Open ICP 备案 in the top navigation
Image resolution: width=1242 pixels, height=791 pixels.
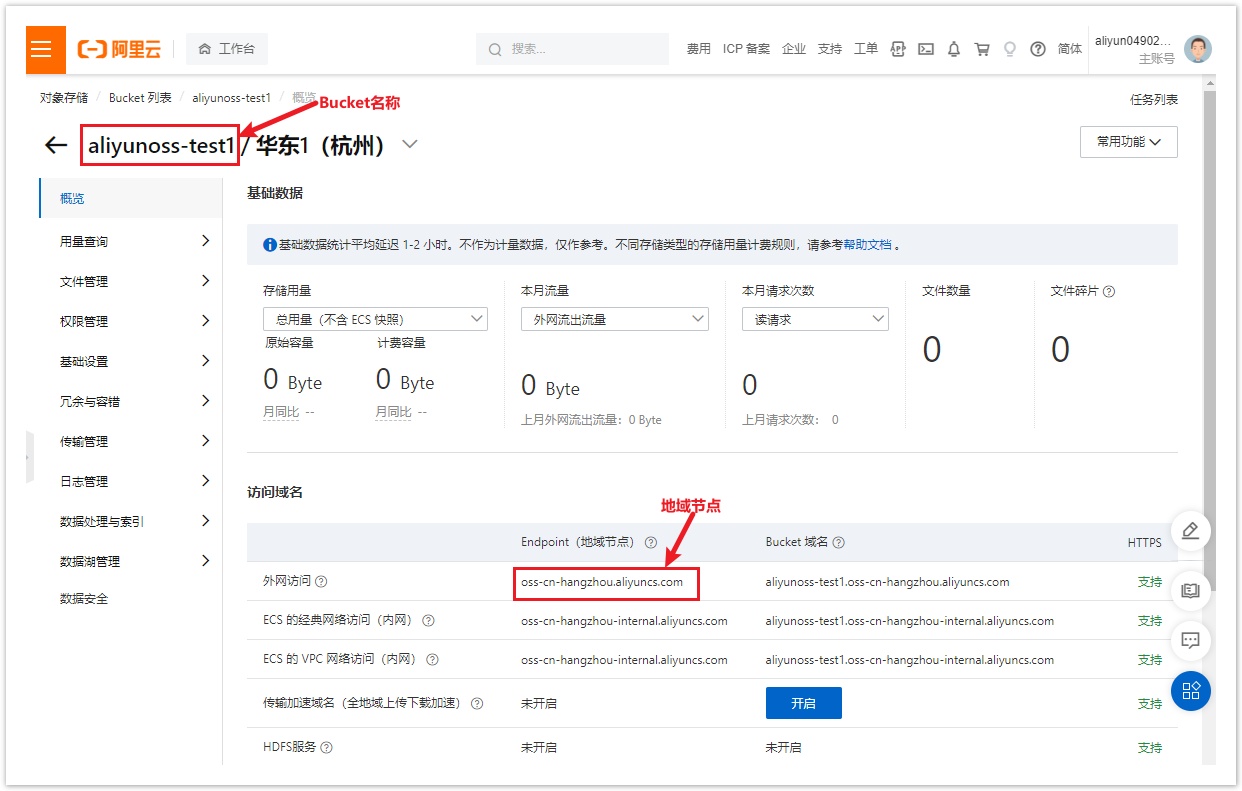(x=747, y=49)
